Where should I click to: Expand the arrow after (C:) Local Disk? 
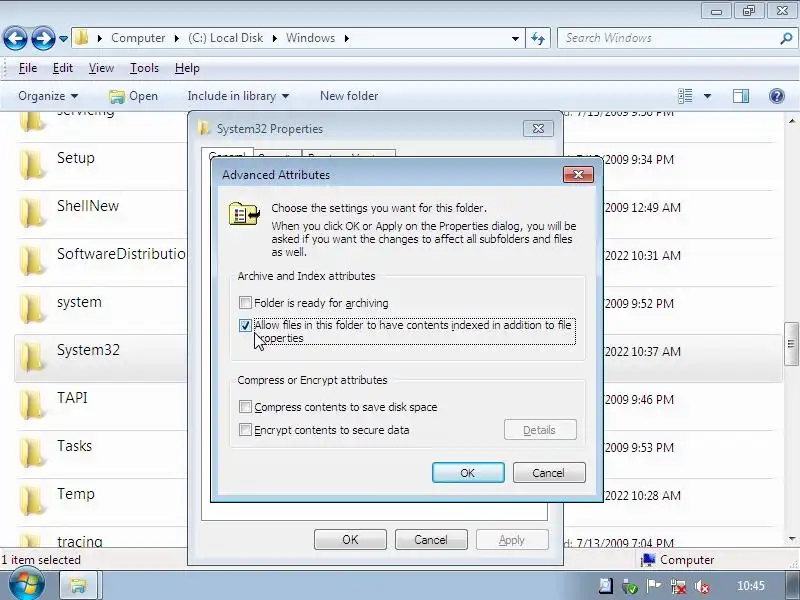(x=274, y=38)
